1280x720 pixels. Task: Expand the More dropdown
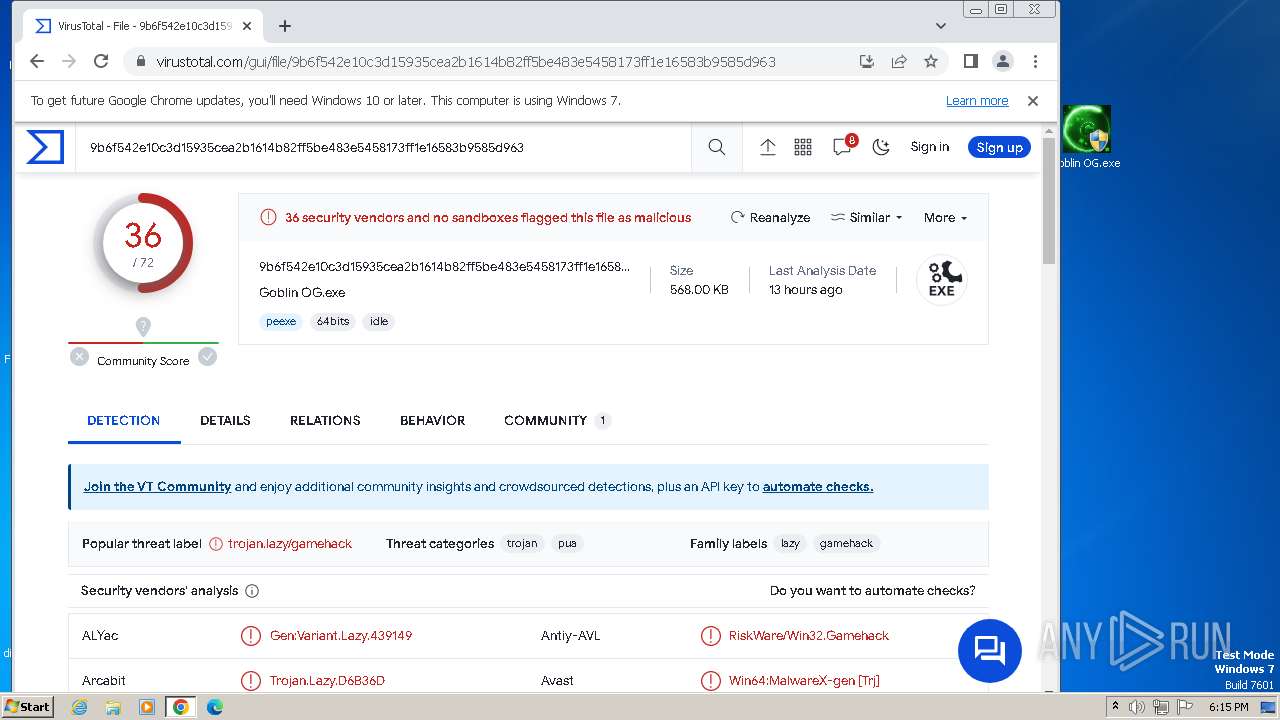tap(945, 217)
